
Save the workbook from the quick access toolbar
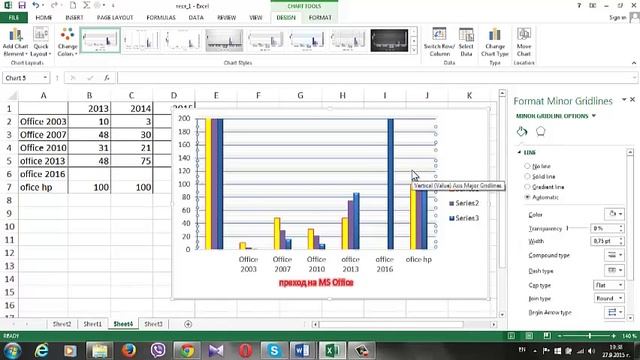pyautogui.click(x=22, y=5)
